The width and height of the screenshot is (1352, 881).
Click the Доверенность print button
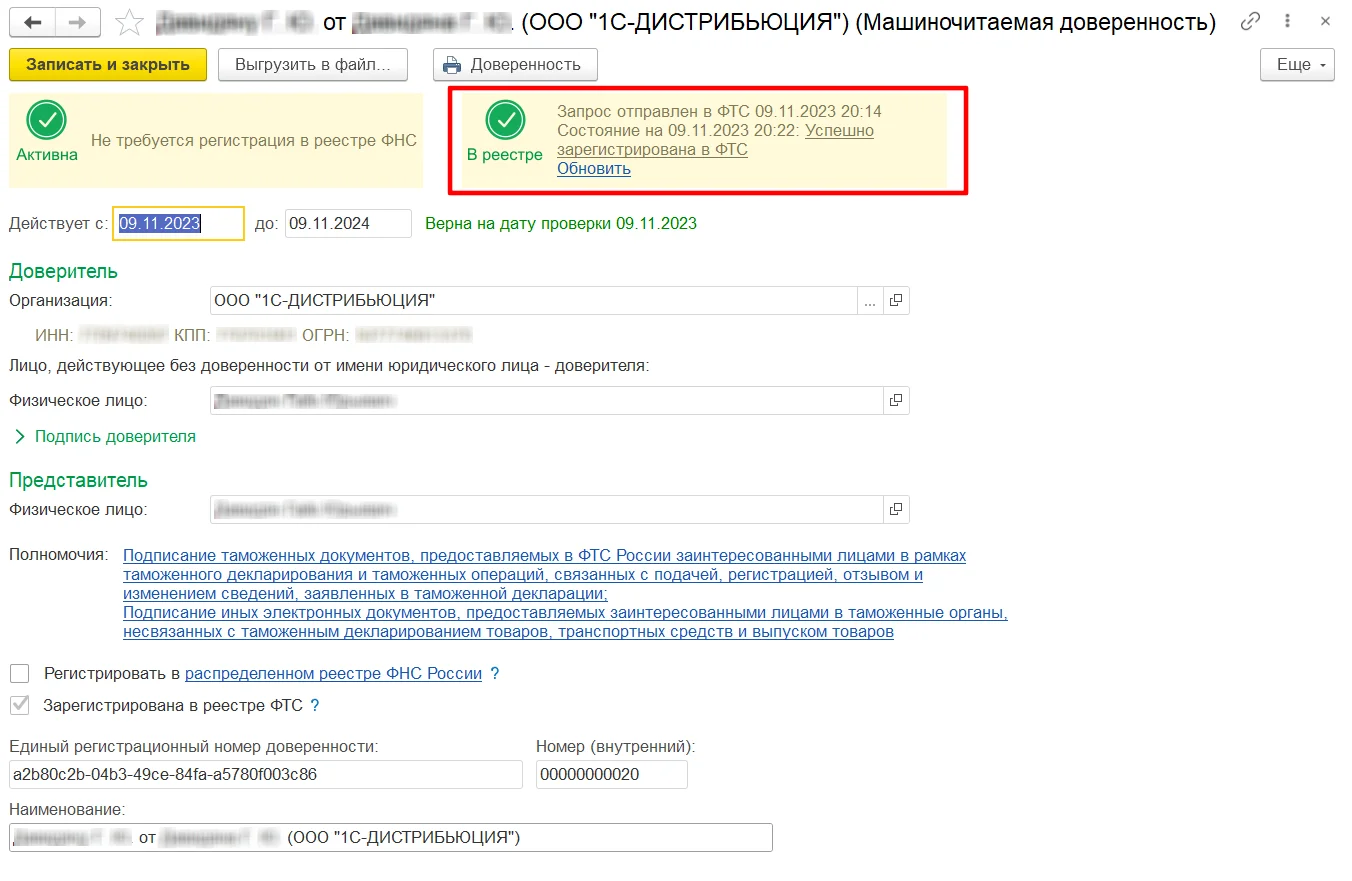point(515,65)
